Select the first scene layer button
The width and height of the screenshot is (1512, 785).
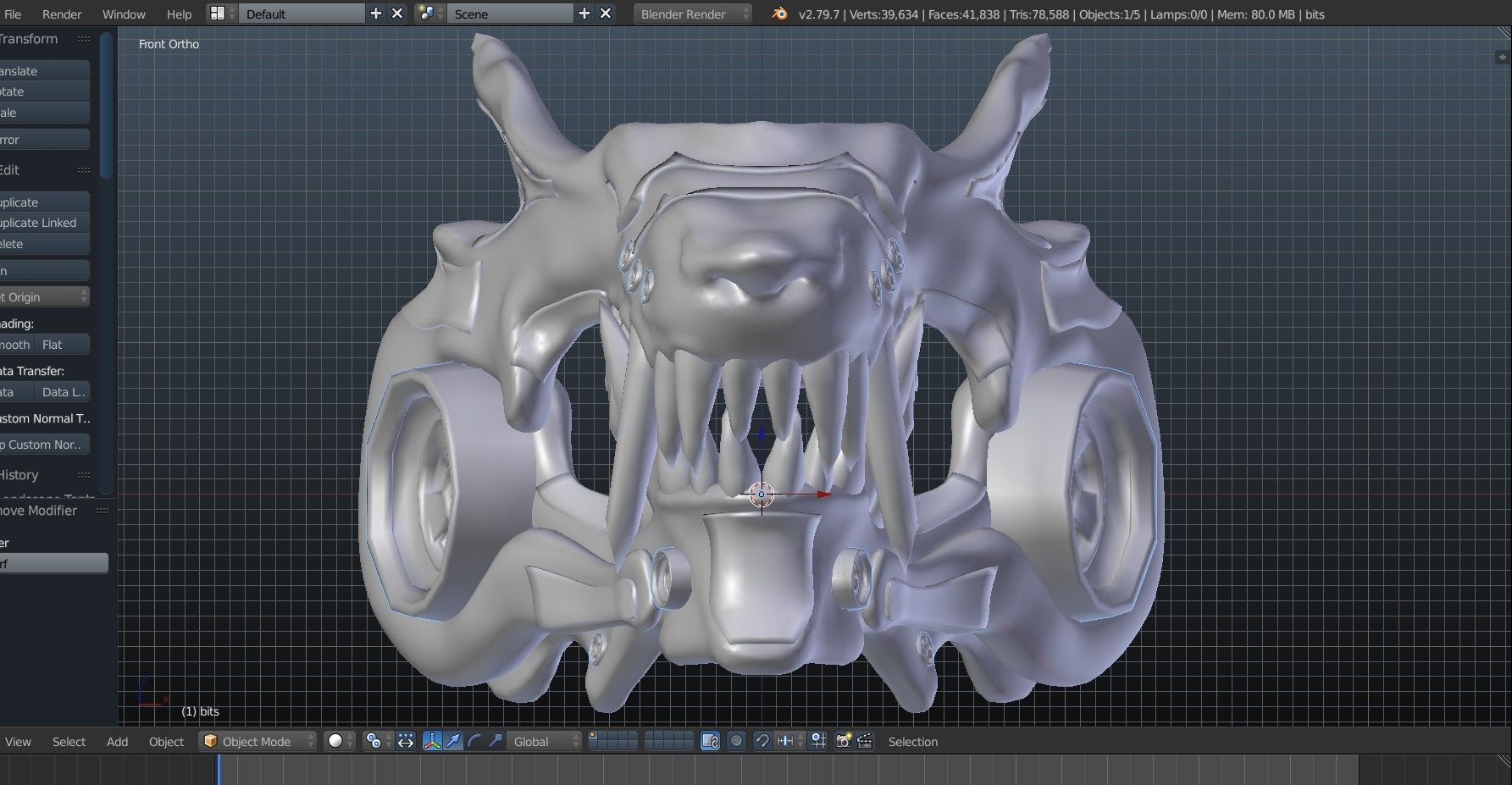tap(594, 736)
